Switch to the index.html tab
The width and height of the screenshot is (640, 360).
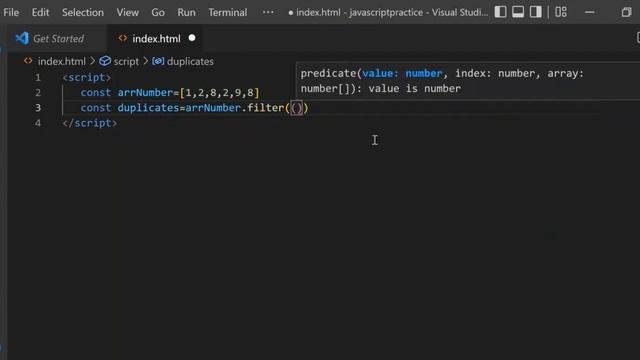156,39
